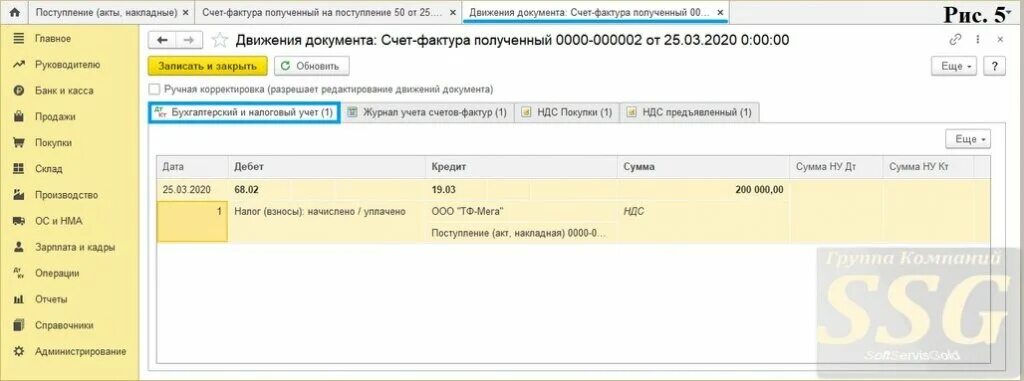Open Главное section in sidebar
The width and height of the screenshot is (1024, 381).
(53, 39)
